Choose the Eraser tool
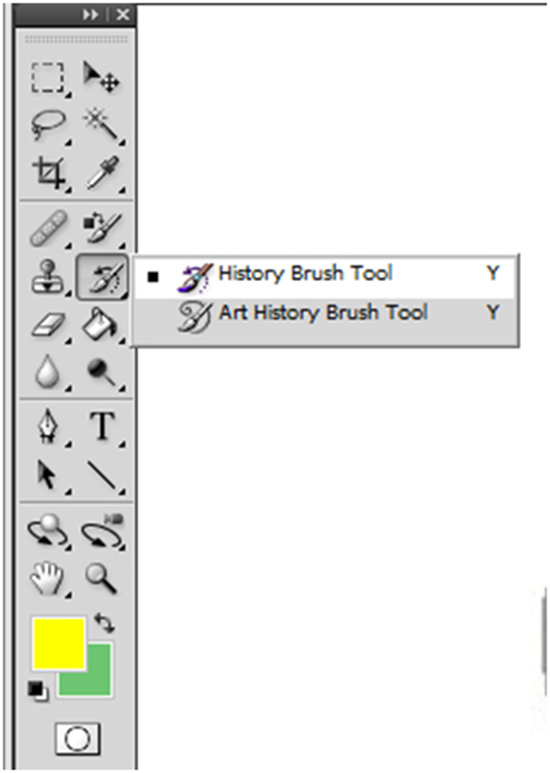550x773 pixels. 48,325
